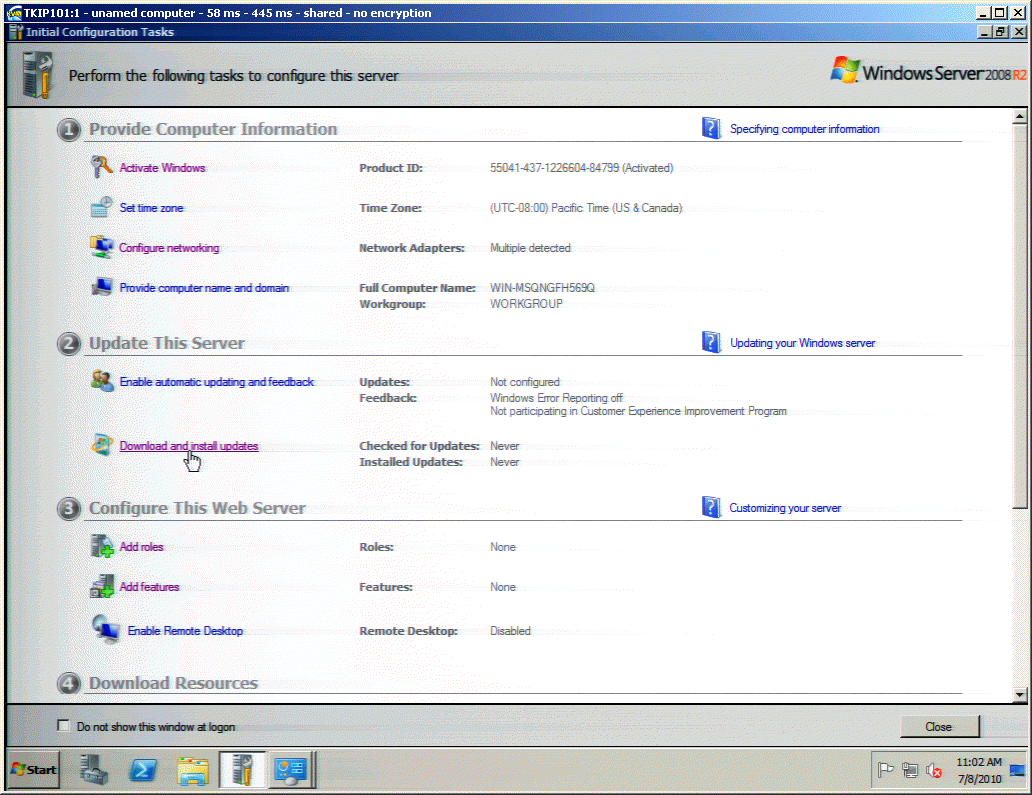This screenshot has height=795, width=1032.
Task: Click the automatic updating people icon
Action: pyautogui.click(x=102, y=380)
